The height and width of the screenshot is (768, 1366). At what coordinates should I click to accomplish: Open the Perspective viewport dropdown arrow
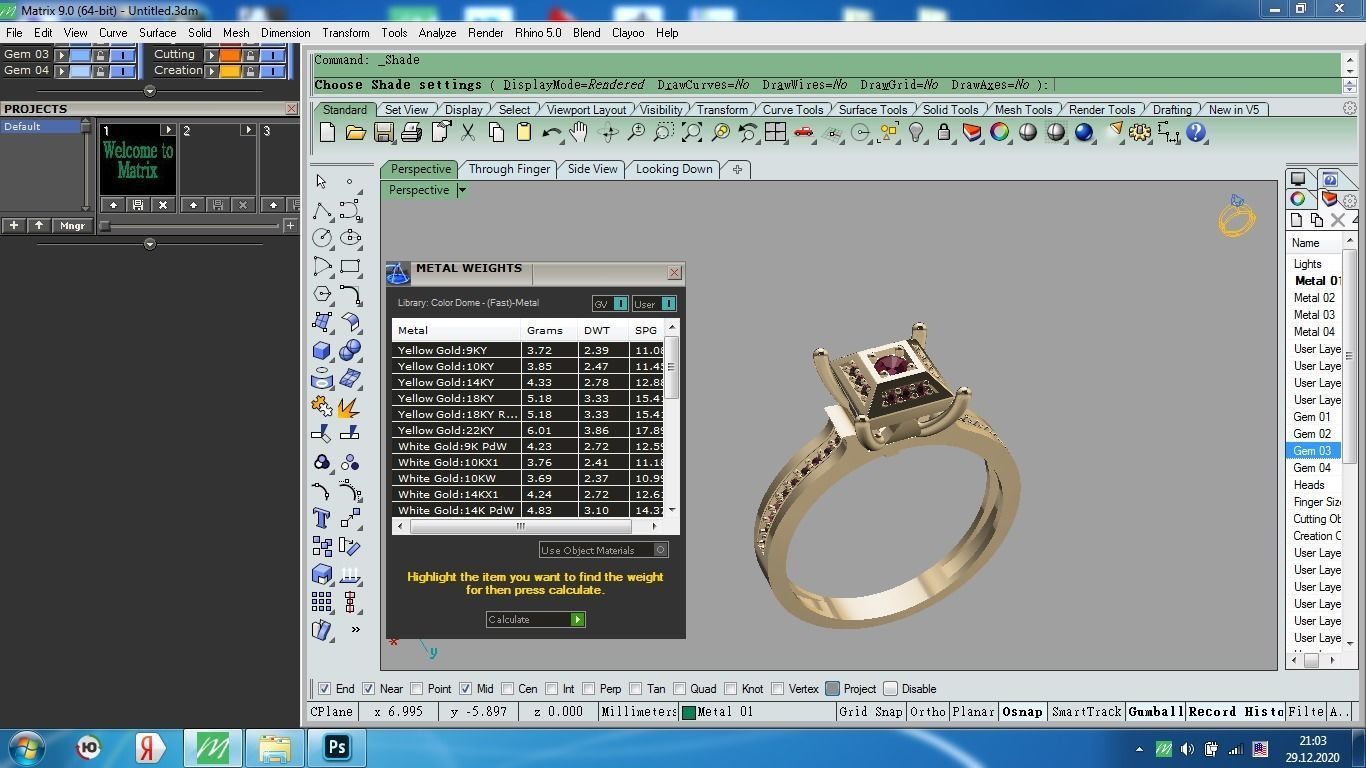462,190
